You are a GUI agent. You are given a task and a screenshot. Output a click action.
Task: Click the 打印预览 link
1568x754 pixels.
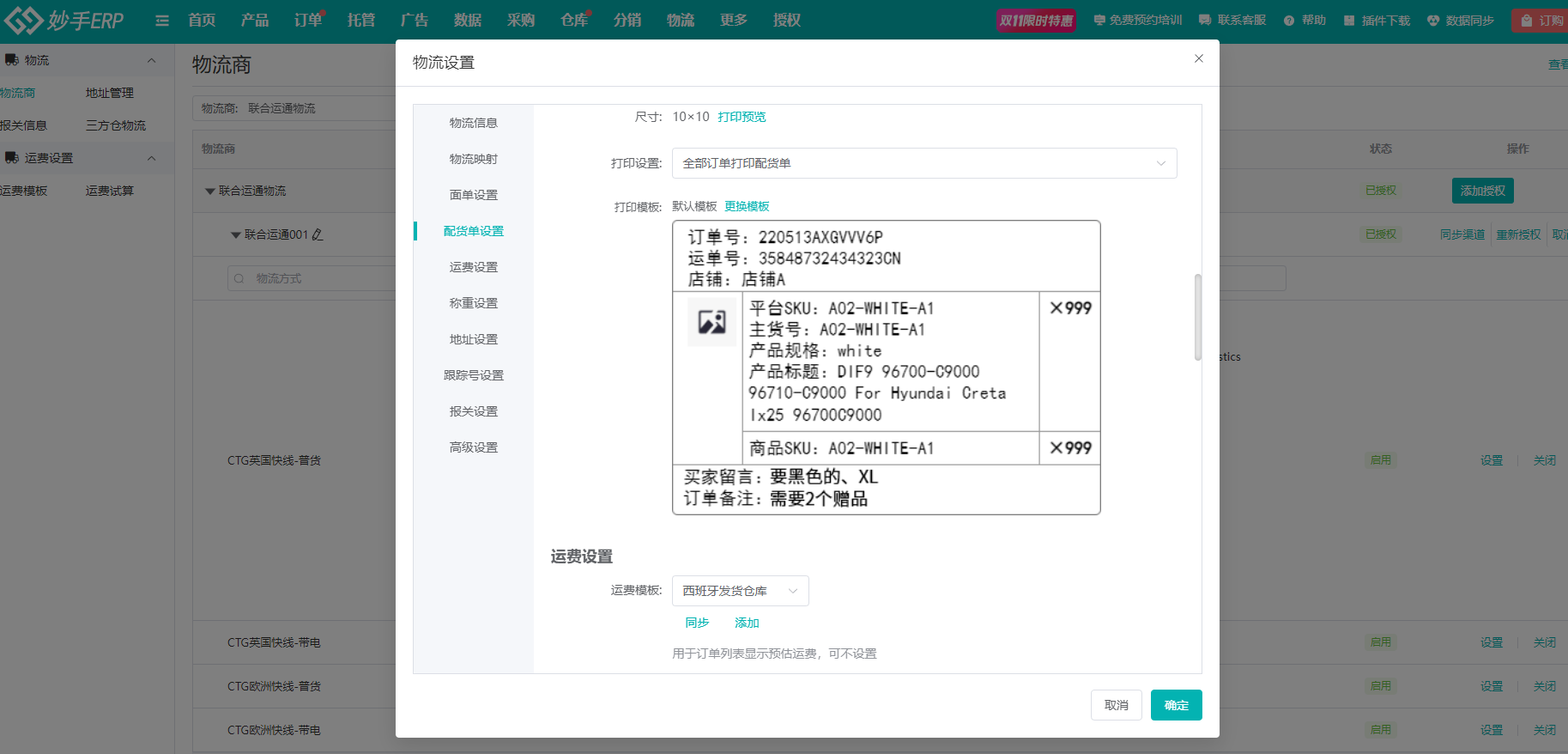point(742,117)
